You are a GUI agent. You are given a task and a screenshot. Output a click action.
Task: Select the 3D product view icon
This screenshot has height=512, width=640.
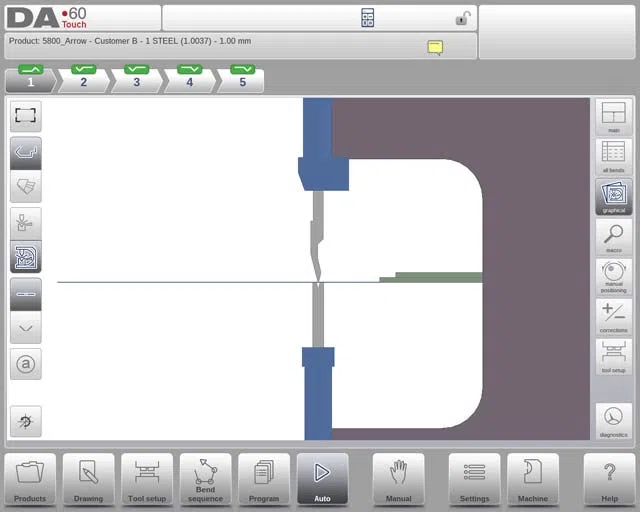[x=26, y=187]
